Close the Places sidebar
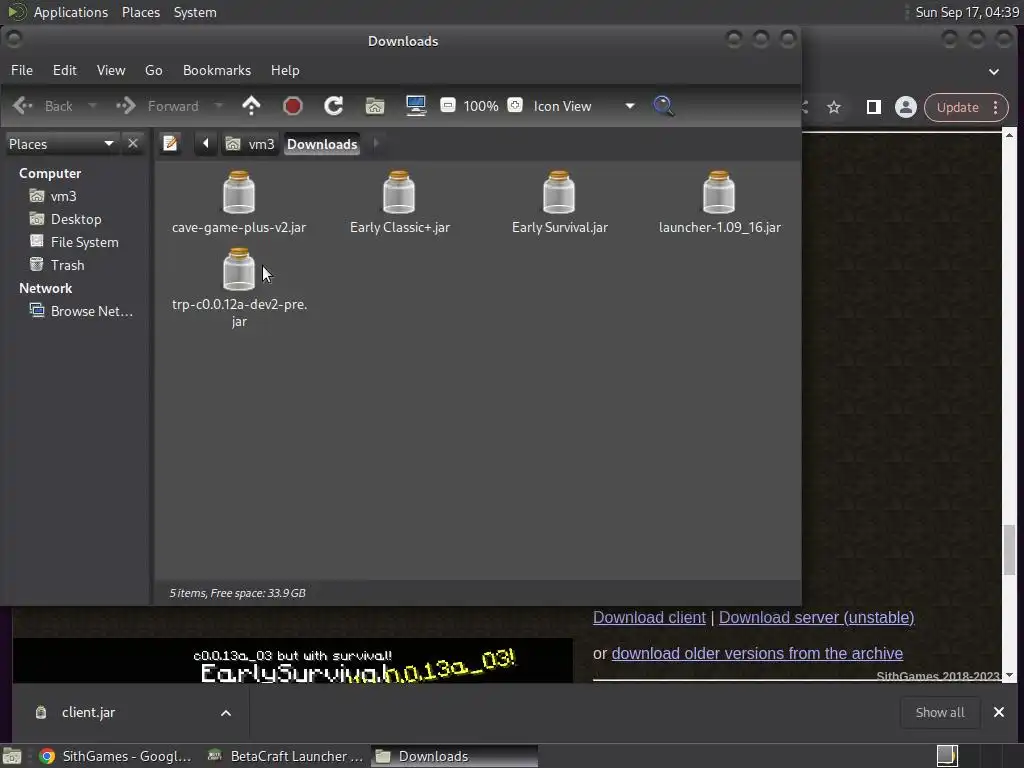The image size is (1024, 768). tap(133, 143)
